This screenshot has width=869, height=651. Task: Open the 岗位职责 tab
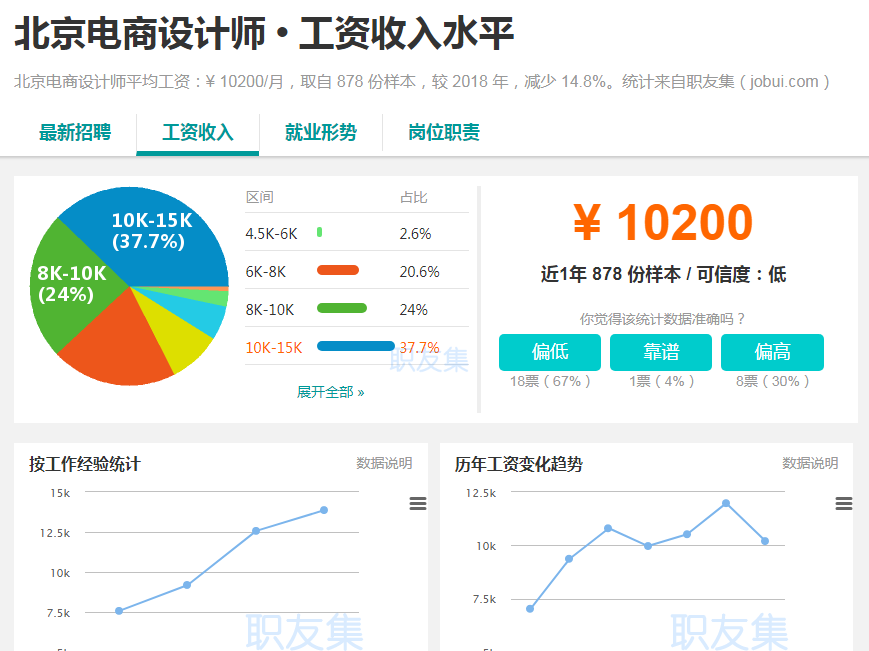click(444, 132)
